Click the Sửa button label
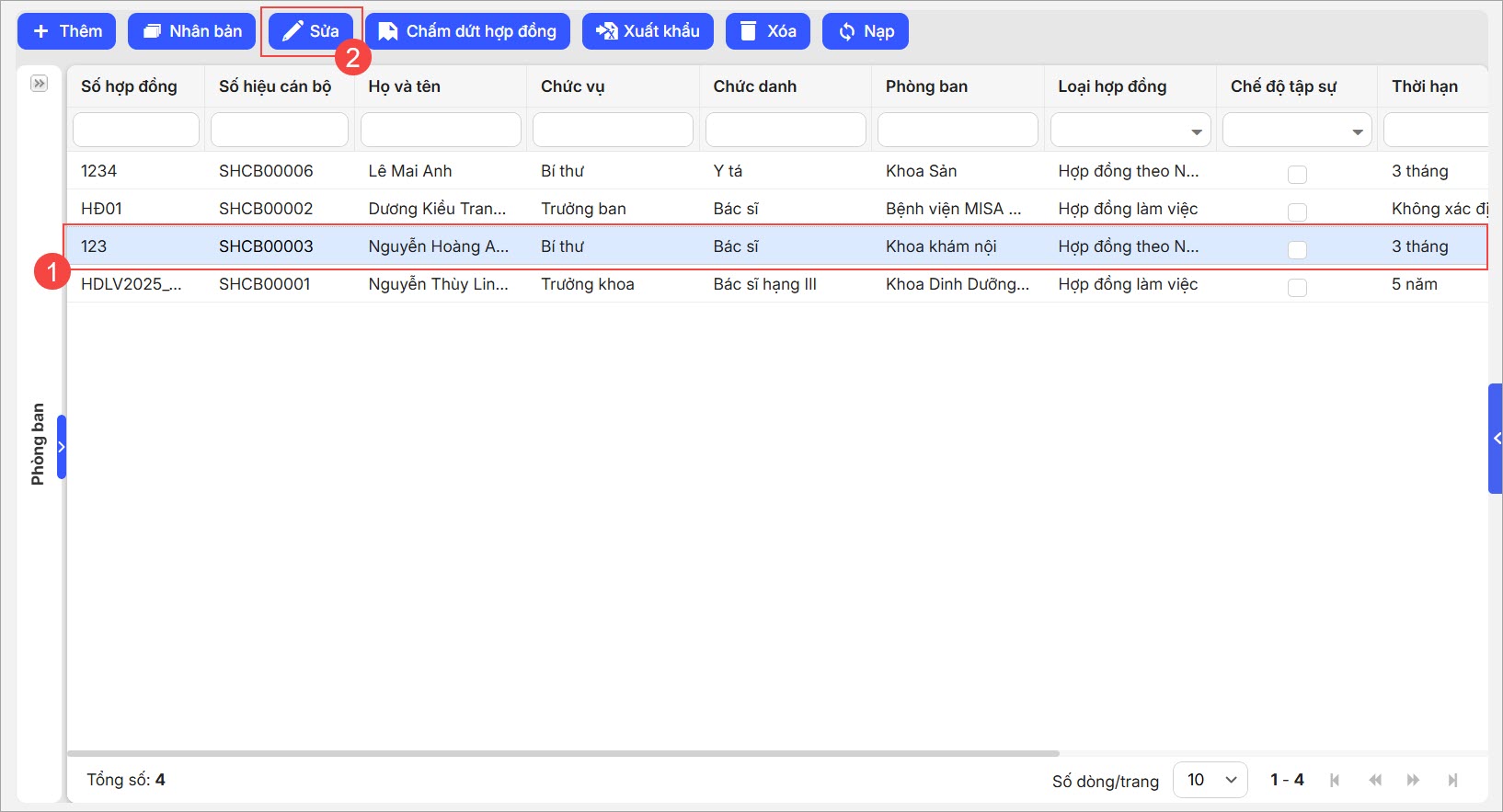 point(325,31)
